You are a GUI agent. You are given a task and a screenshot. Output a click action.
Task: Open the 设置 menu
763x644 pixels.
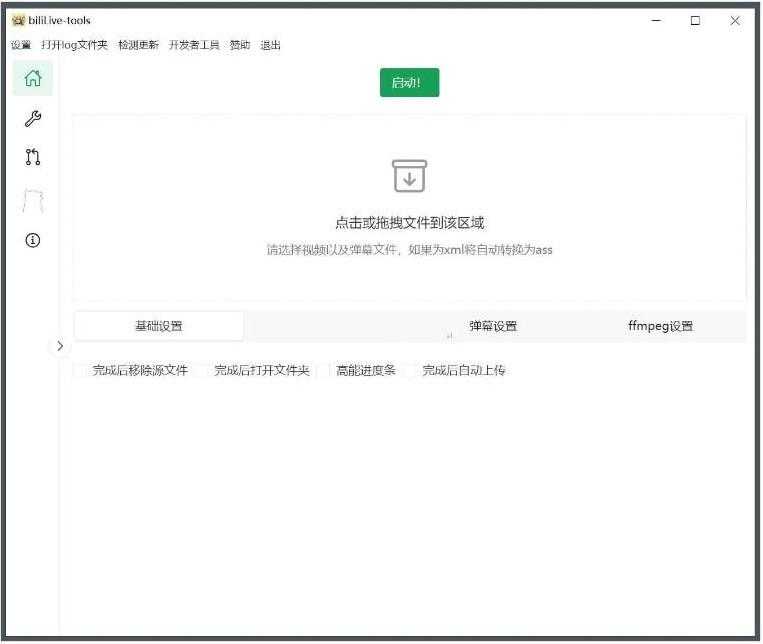pos(21,45)
